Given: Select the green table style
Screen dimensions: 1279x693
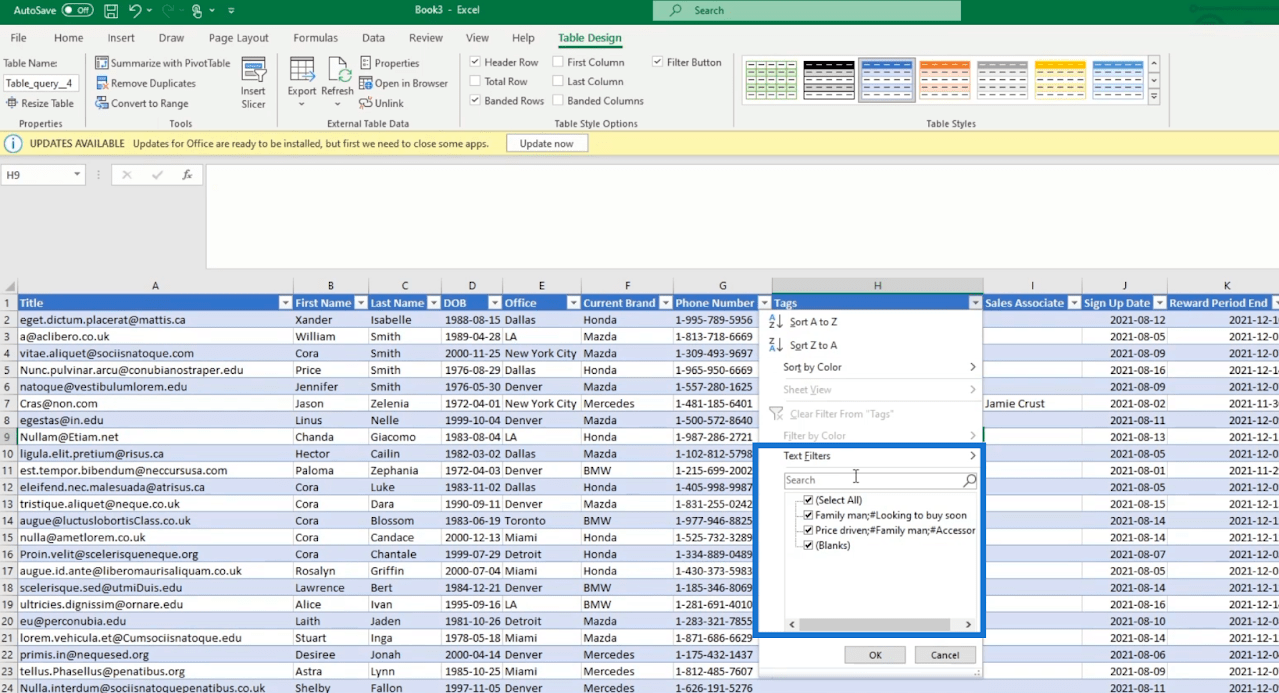Looking at the screenshot, I should tap(771, 80).
